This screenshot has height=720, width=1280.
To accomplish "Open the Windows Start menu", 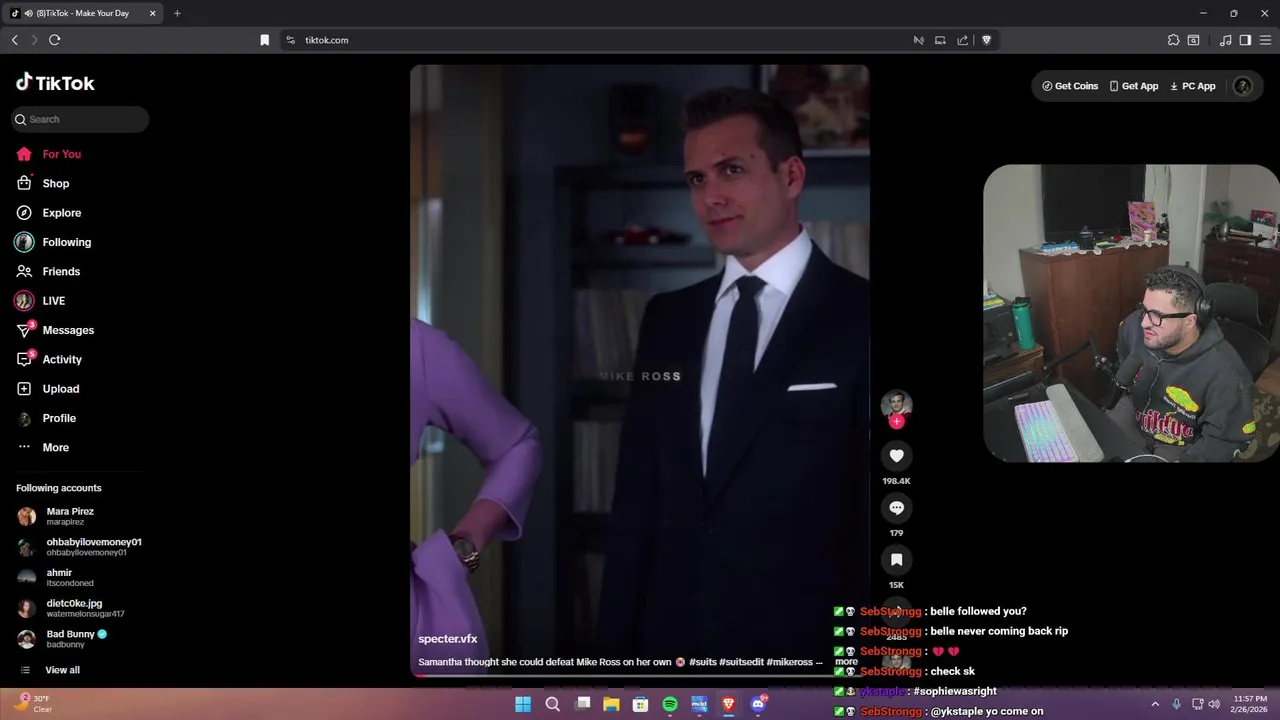I will point(522,704).
